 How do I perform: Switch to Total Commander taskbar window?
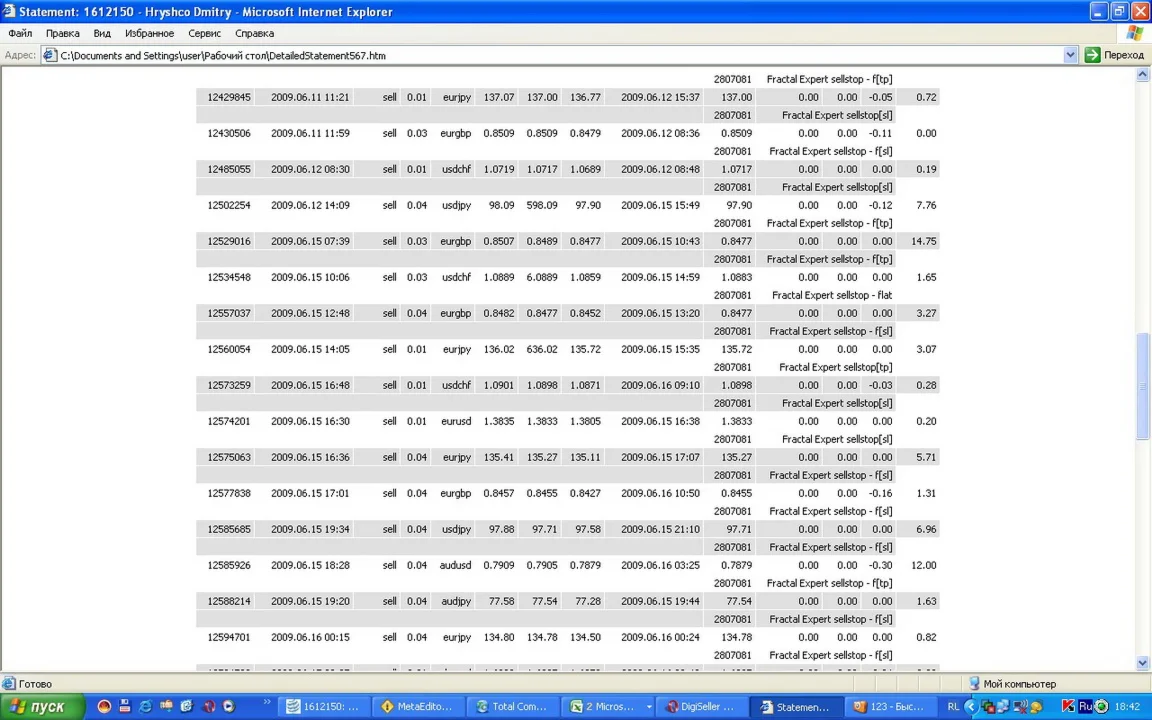pyautogui.click(x=513, y=707)
